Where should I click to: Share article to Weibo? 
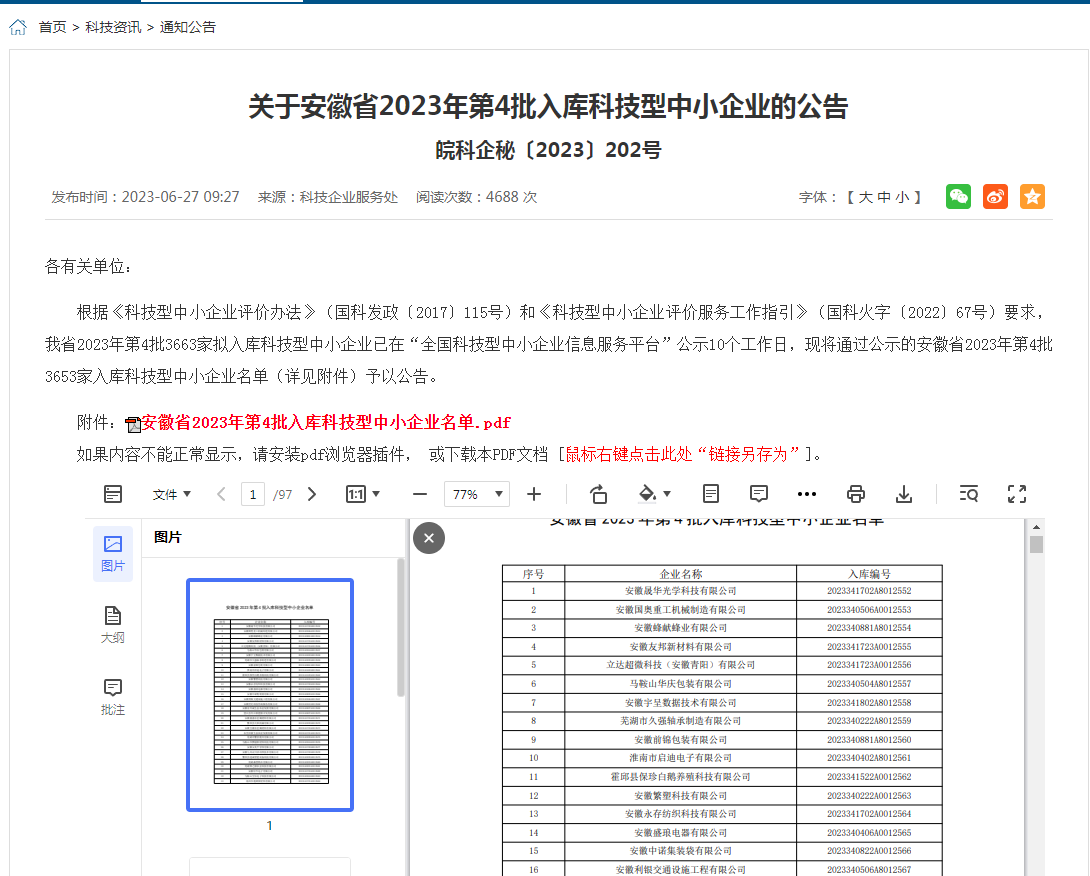(x=995, y=197)
